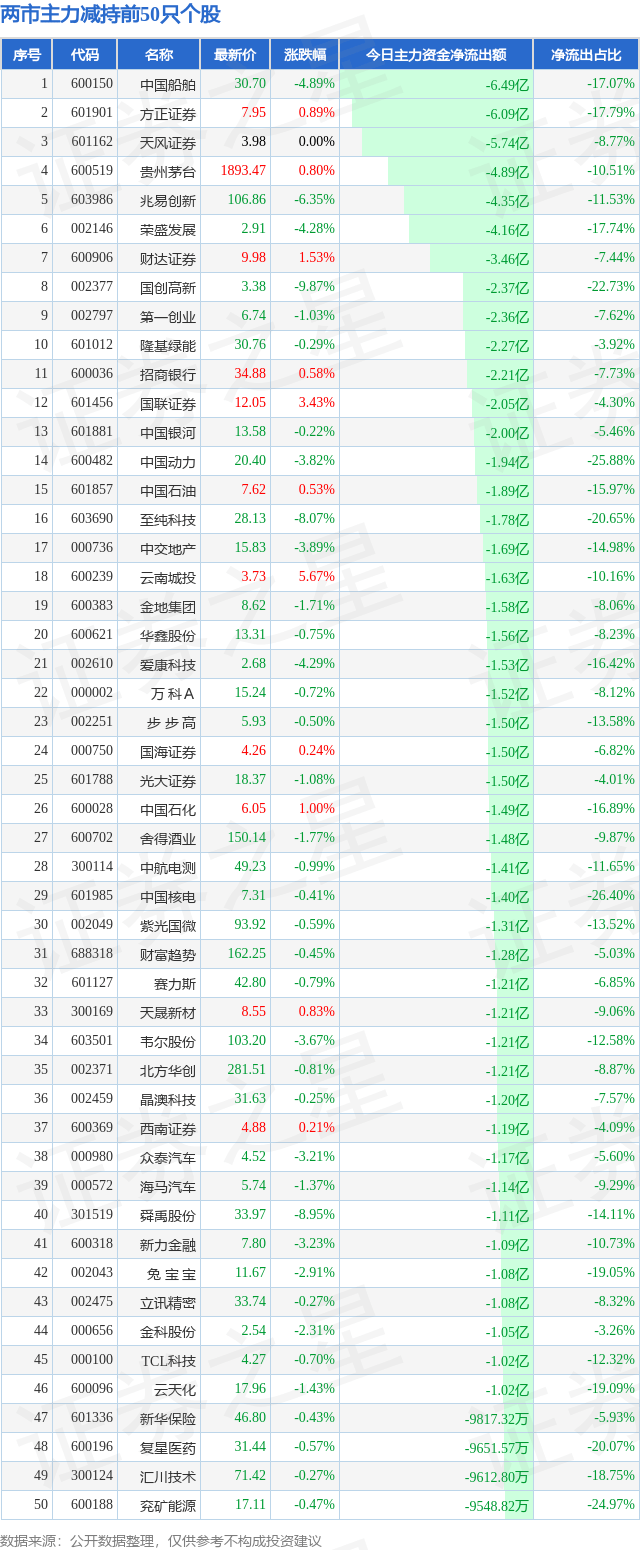Click the 第一创业 stock name
This screenshot has height=1550, width=640.
point(168,316)
